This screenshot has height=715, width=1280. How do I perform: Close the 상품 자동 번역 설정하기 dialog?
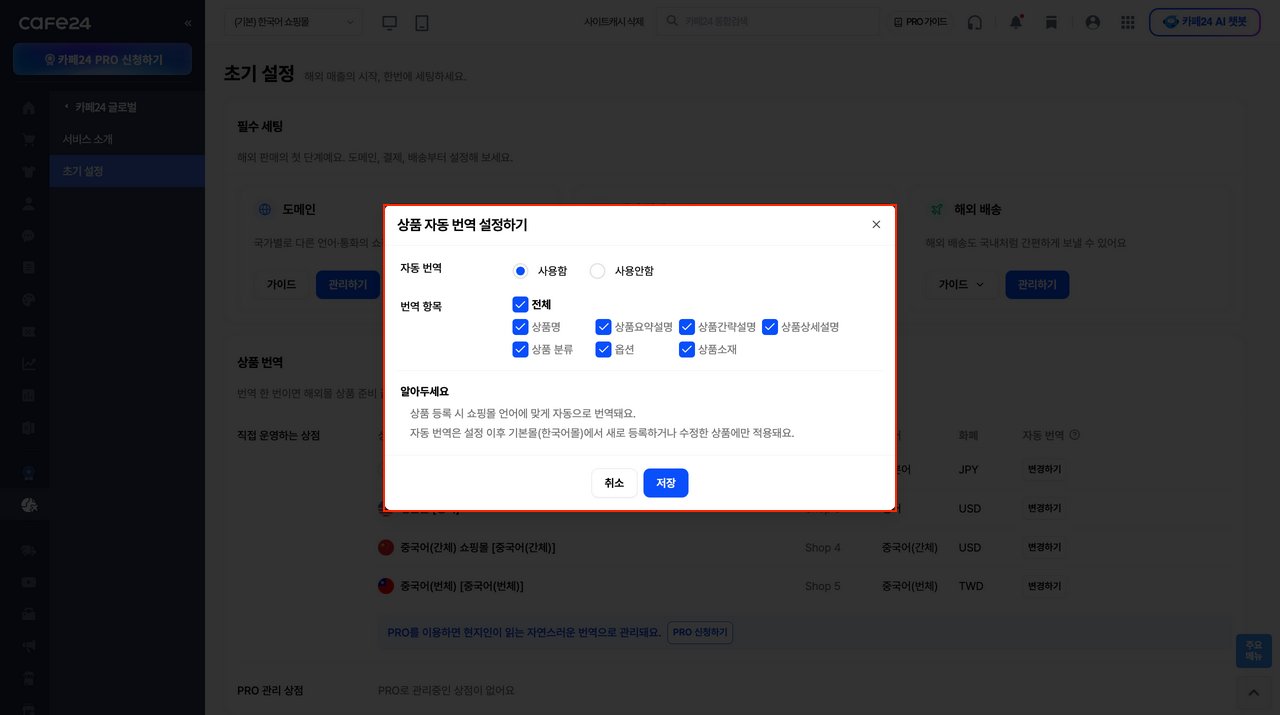tap(876, 225)
